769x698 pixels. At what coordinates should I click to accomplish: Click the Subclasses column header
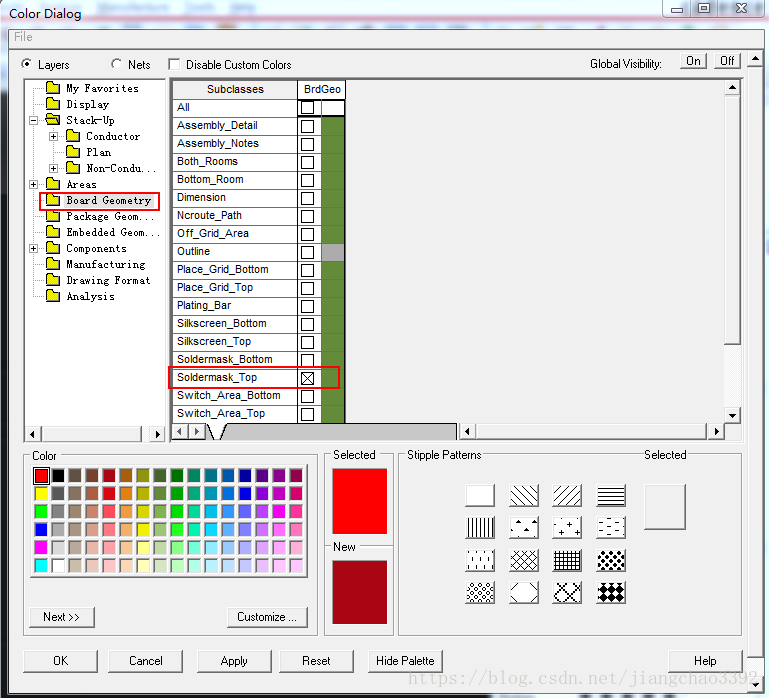tap(235, 89)
